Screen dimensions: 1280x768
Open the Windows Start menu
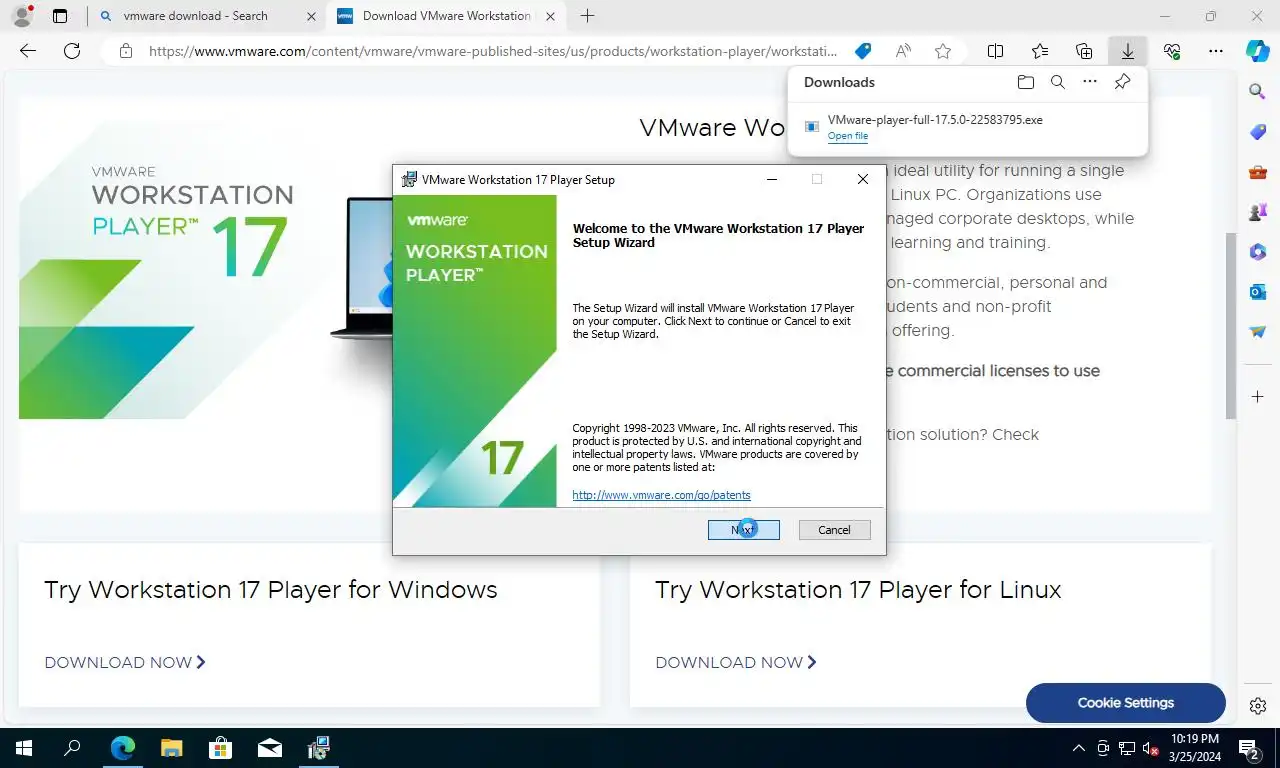tap(24, 748)
